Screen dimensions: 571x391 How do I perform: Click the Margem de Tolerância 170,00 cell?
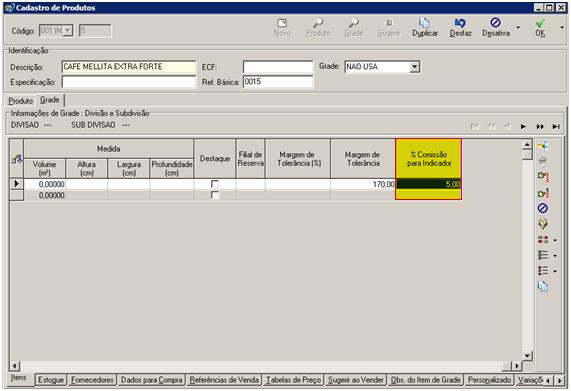363,184
